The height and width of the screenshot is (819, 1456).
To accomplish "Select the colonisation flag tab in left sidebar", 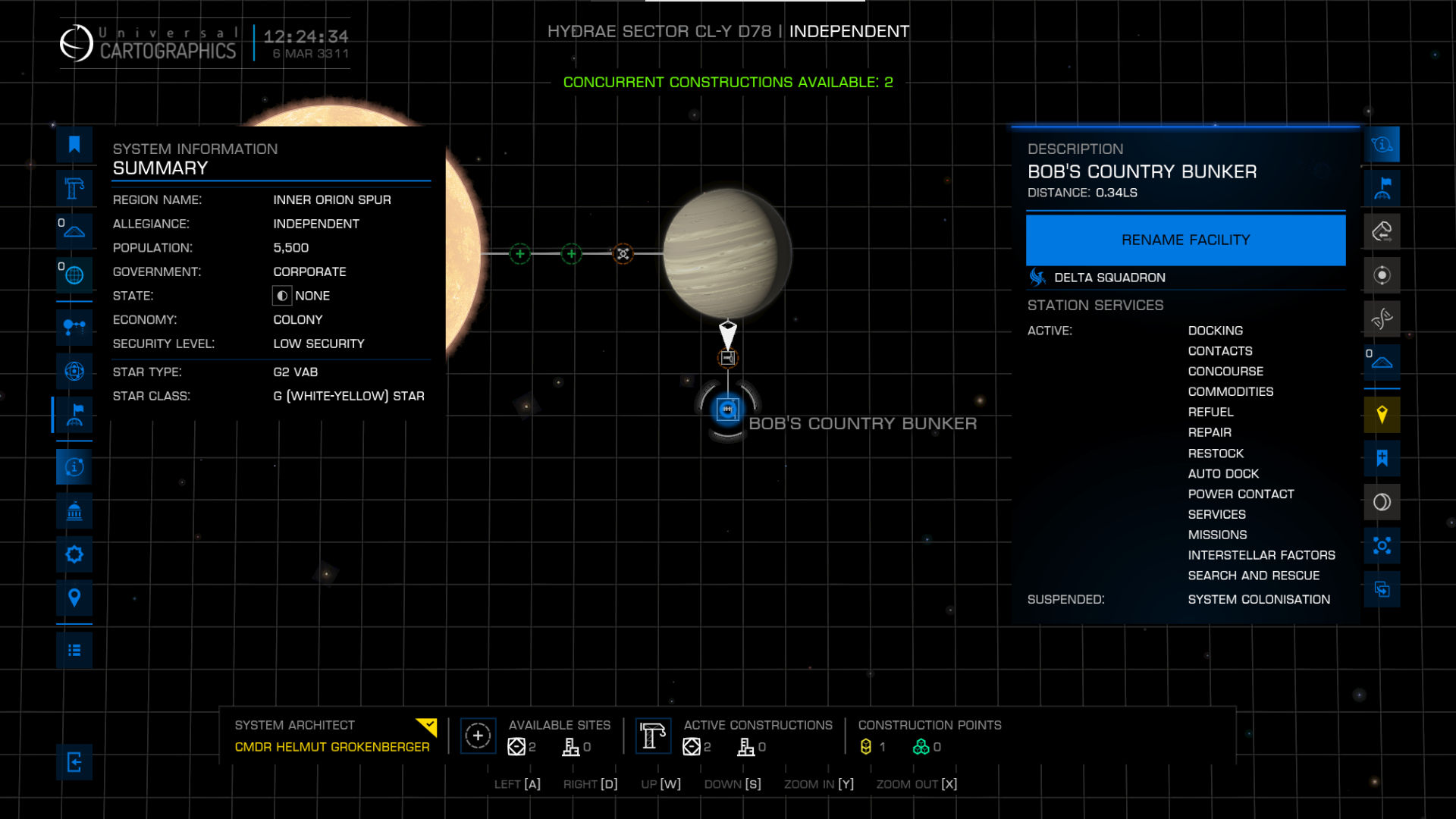I will tap(74, 415).
